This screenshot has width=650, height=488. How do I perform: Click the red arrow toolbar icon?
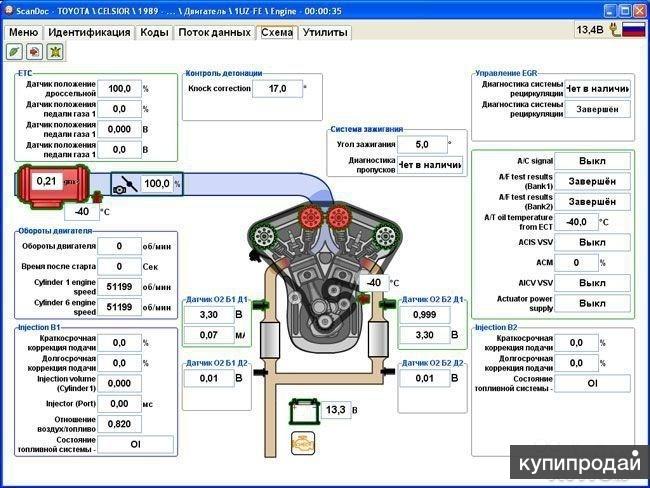(x=34, y=52)
